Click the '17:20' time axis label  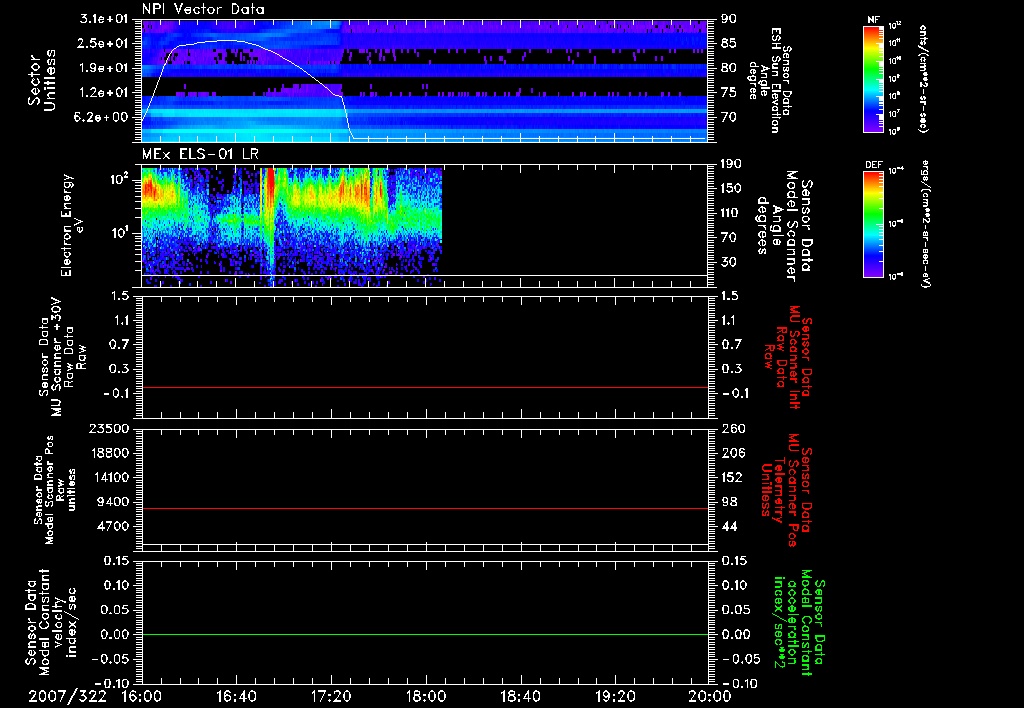tap(331, 696)
